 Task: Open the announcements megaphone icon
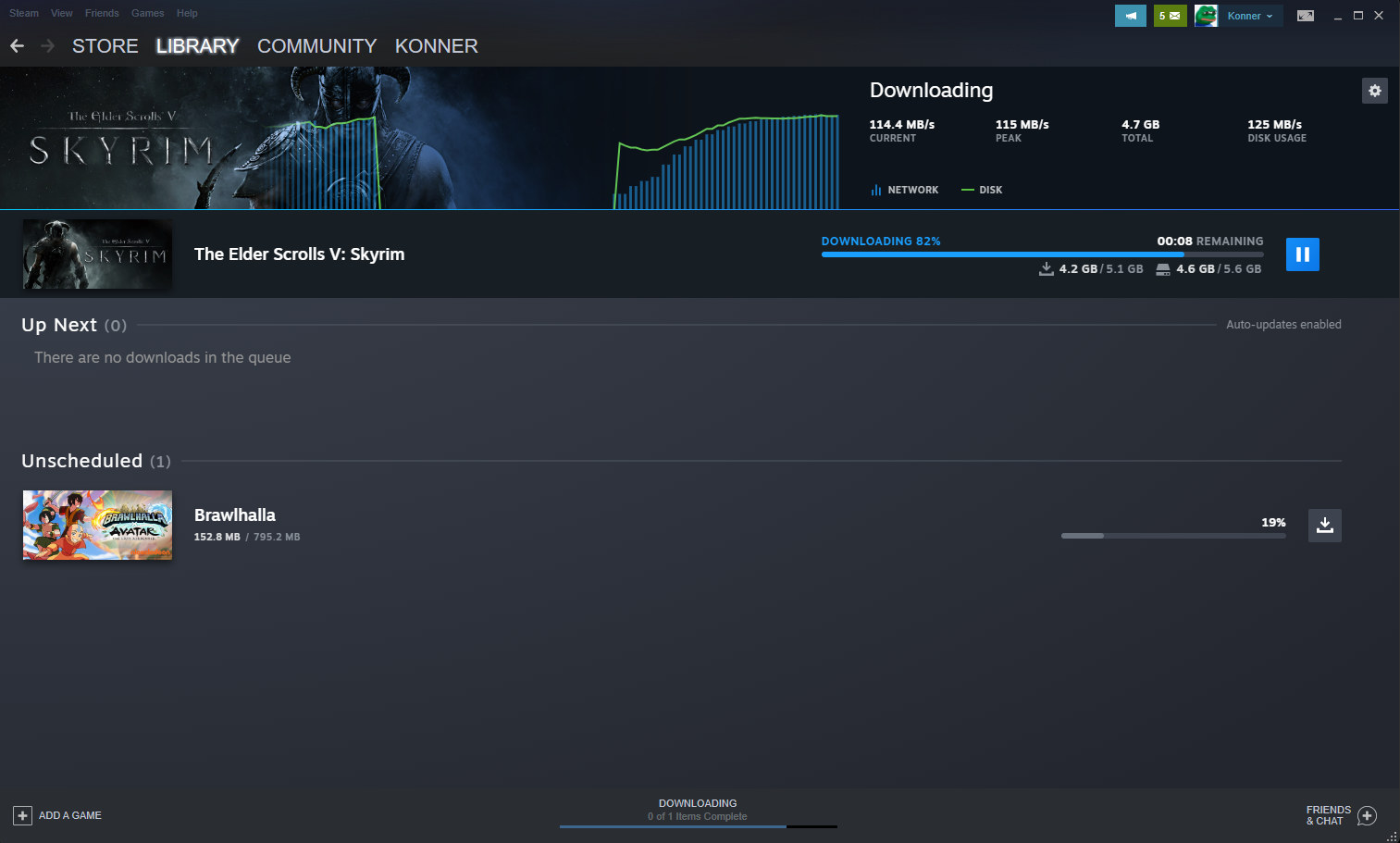[x=1130, y=16]
